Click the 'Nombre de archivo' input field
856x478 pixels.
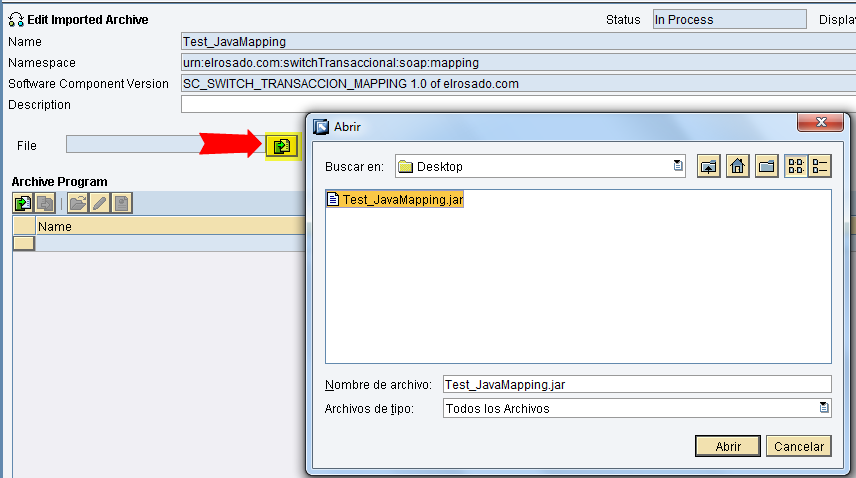637,384
